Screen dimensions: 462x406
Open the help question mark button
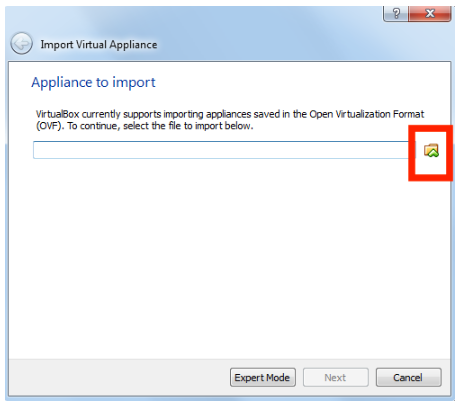[x=396, y=14]
